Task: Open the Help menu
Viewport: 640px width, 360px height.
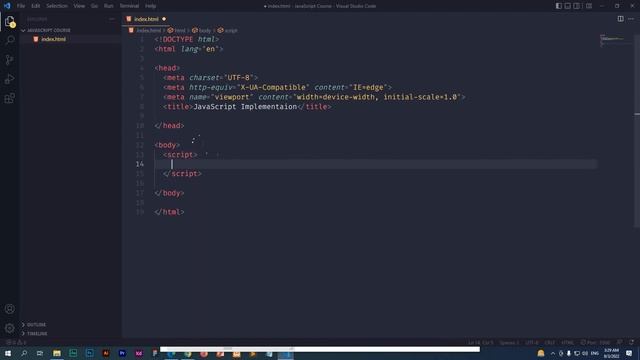Action: tap(151, 6)
